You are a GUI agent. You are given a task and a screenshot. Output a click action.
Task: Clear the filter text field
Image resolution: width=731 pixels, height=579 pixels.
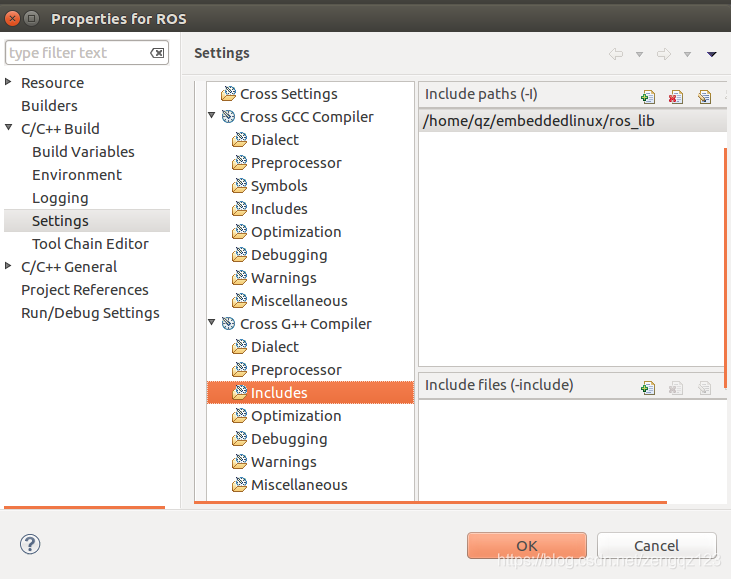click(x=157, y=53)
